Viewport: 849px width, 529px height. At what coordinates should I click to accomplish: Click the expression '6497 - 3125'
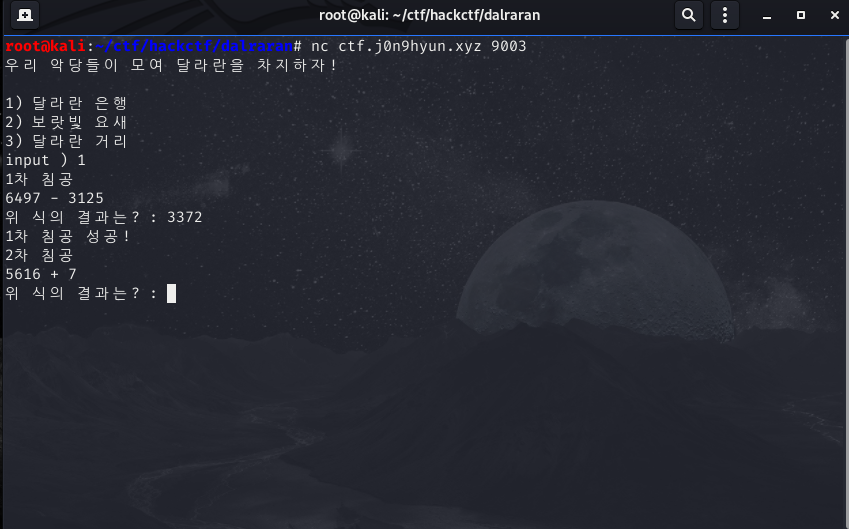[54, 198]
